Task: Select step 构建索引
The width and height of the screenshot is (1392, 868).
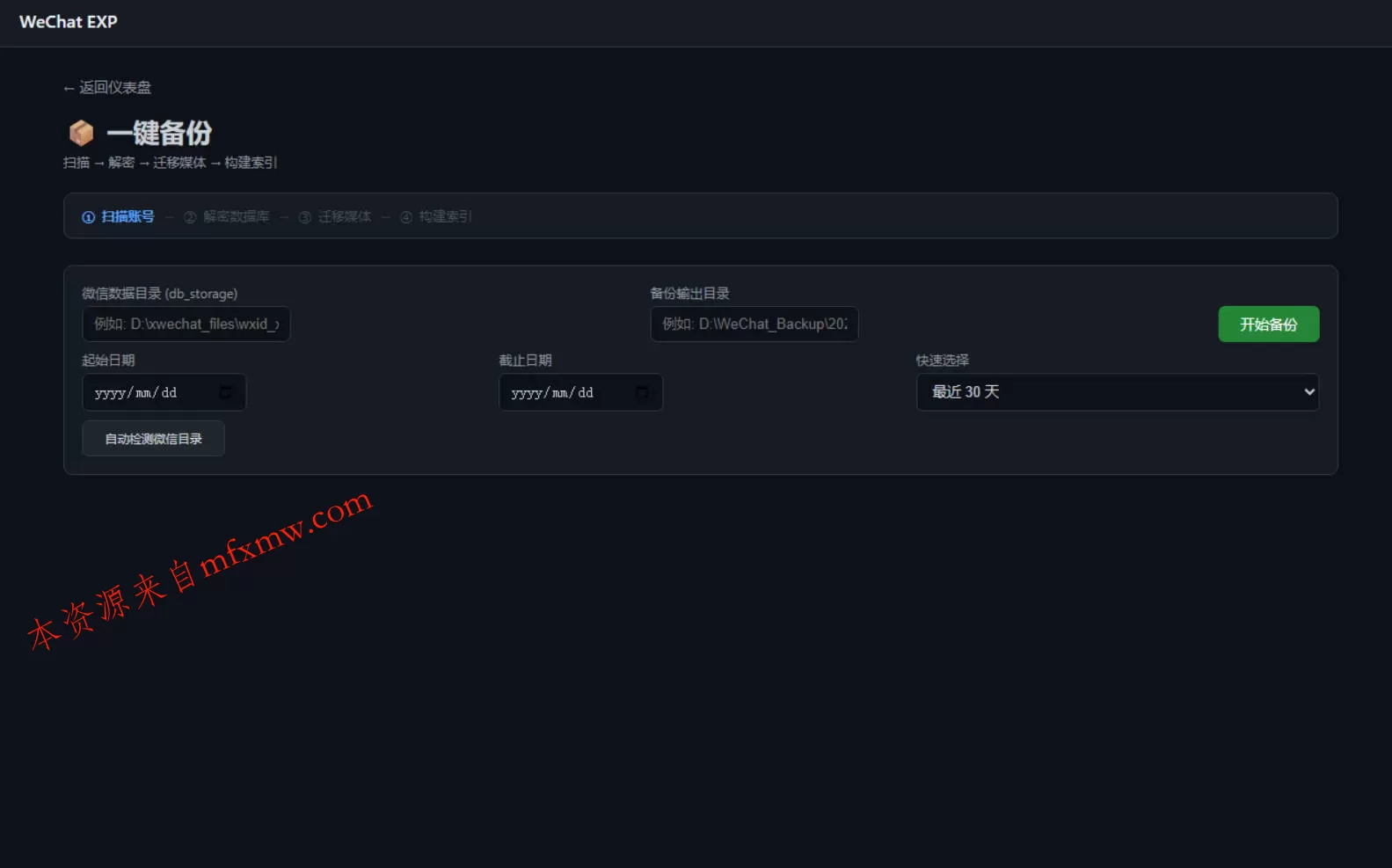Action: [x=436, y=216]
